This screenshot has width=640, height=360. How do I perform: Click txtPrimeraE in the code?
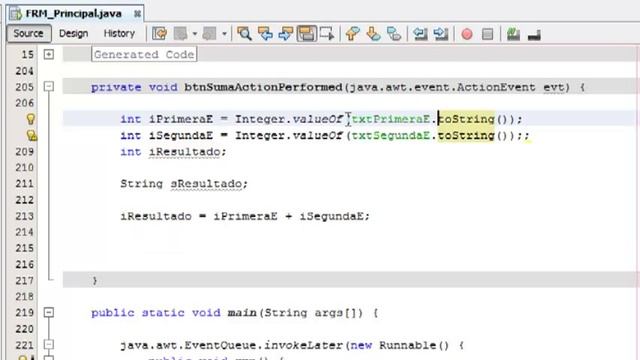[x=391, y=119]
